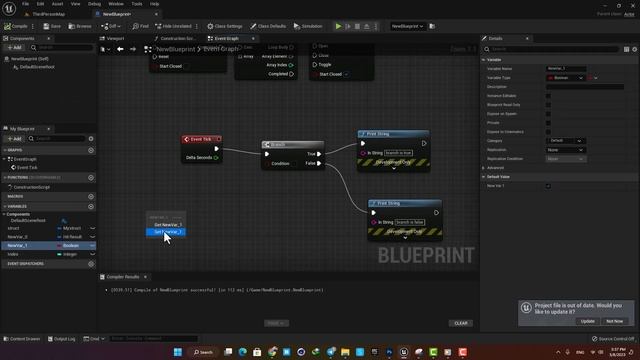This screenshot has height=360, width=640.
Task: Open Replication None dropdown
Action: (566, 150)
